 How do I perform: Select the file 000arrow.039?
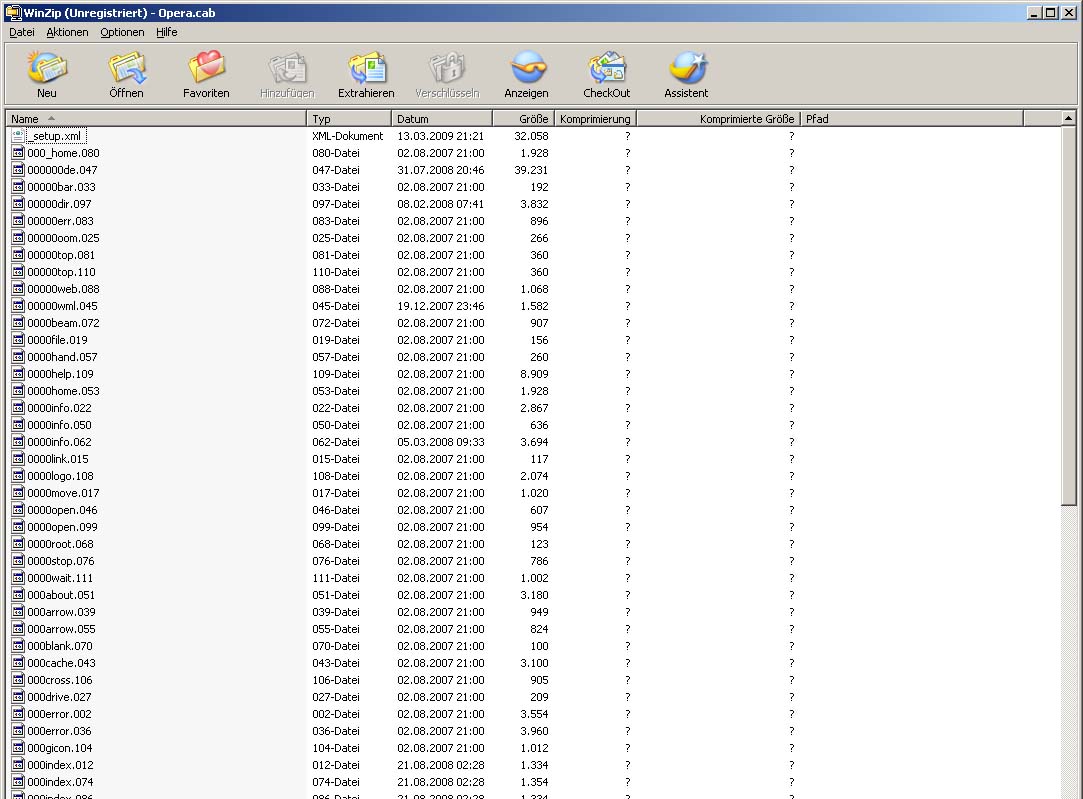pyautogui.click(x=61, y=612)
